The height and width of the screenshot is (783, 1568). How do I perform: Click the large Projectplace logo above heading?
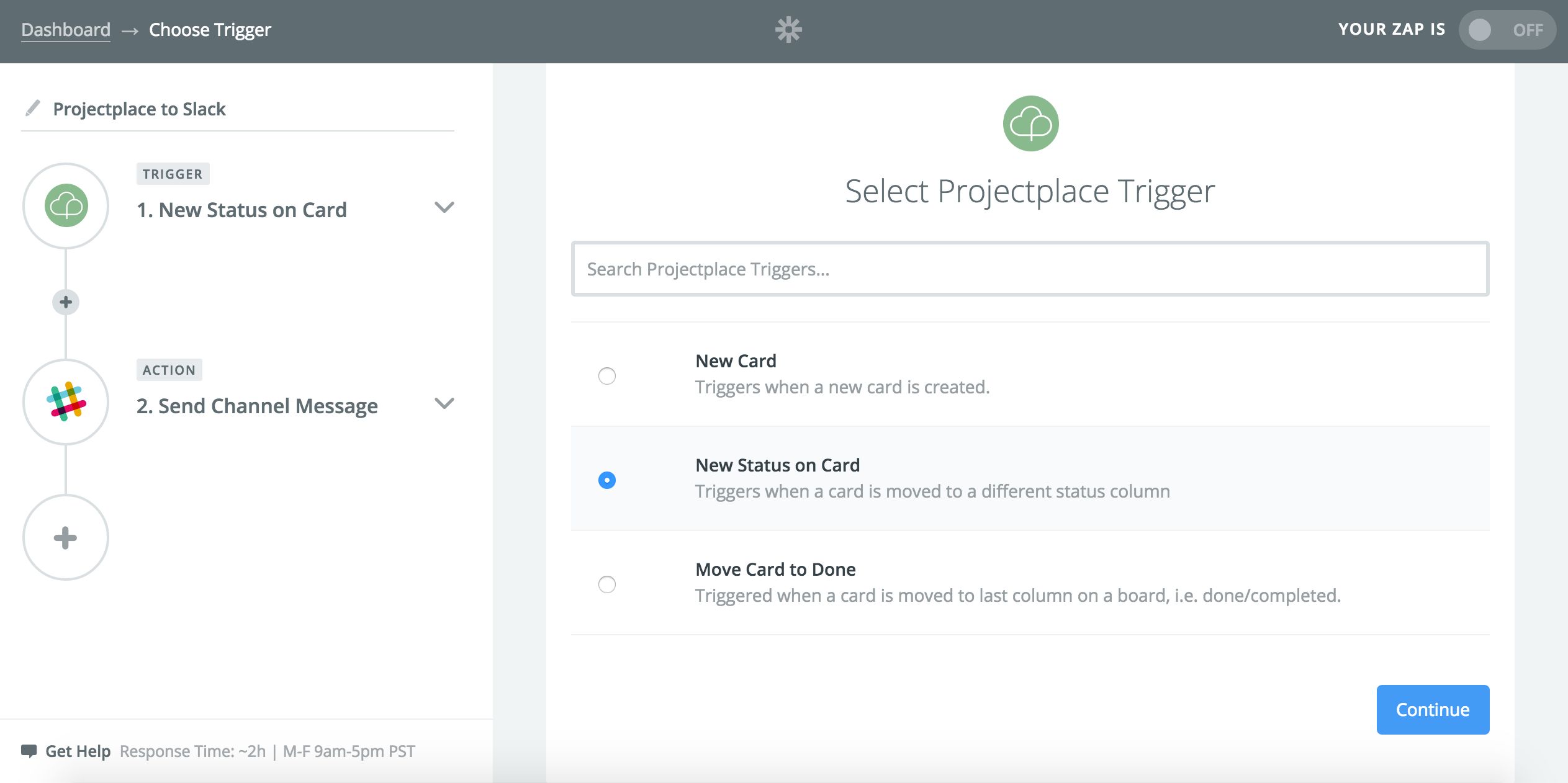[1030, 123]
